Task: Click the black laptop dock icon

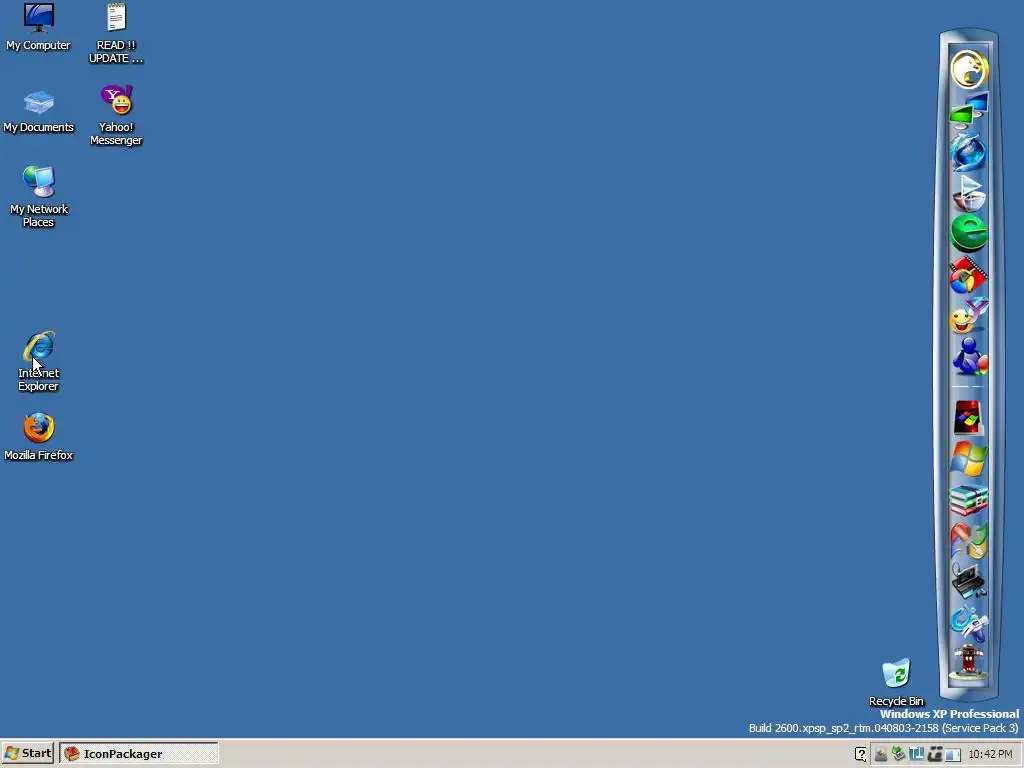Action: point(969,581)
